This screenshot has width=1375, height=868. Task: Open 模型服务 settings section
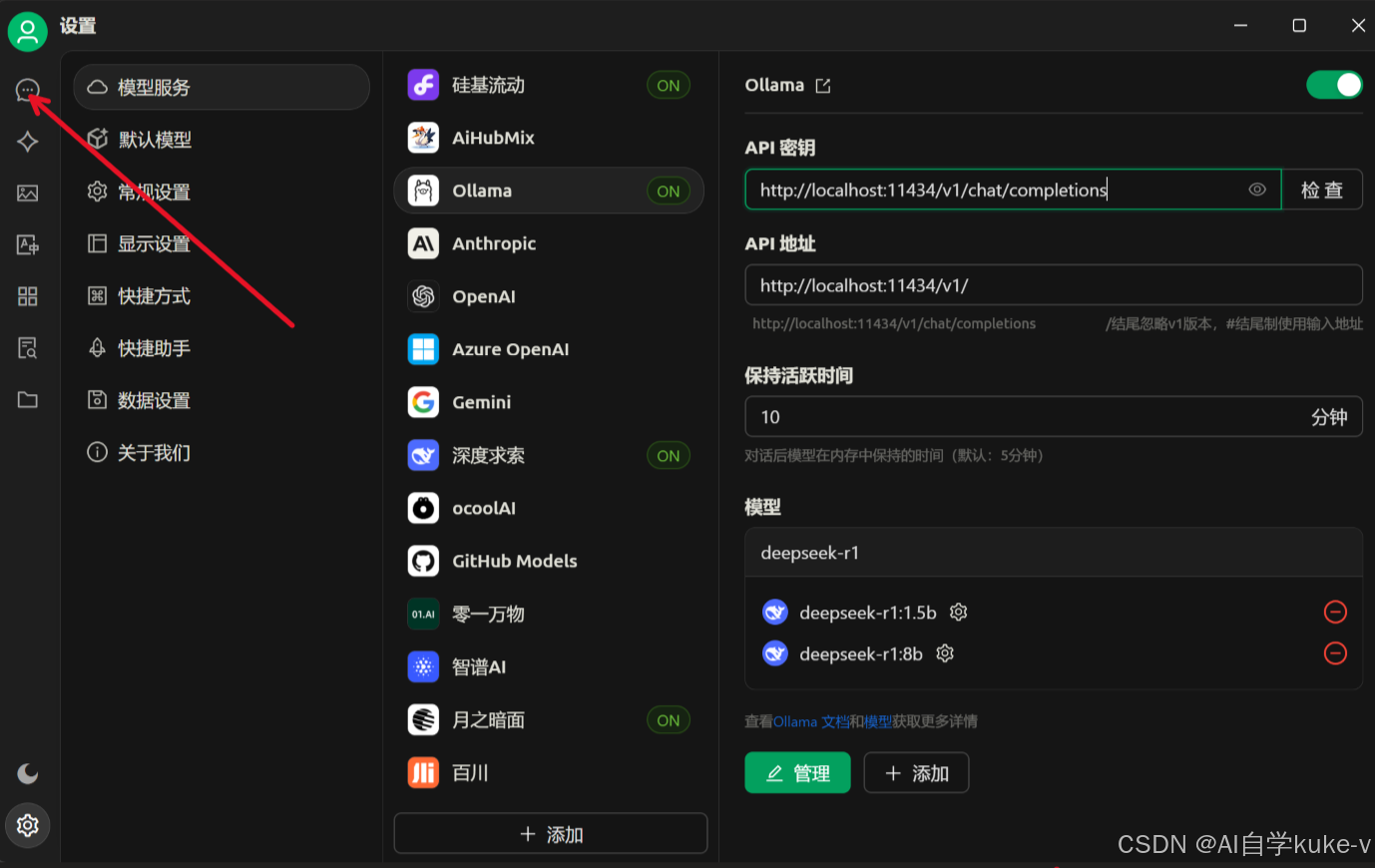[x=222, y=87]
